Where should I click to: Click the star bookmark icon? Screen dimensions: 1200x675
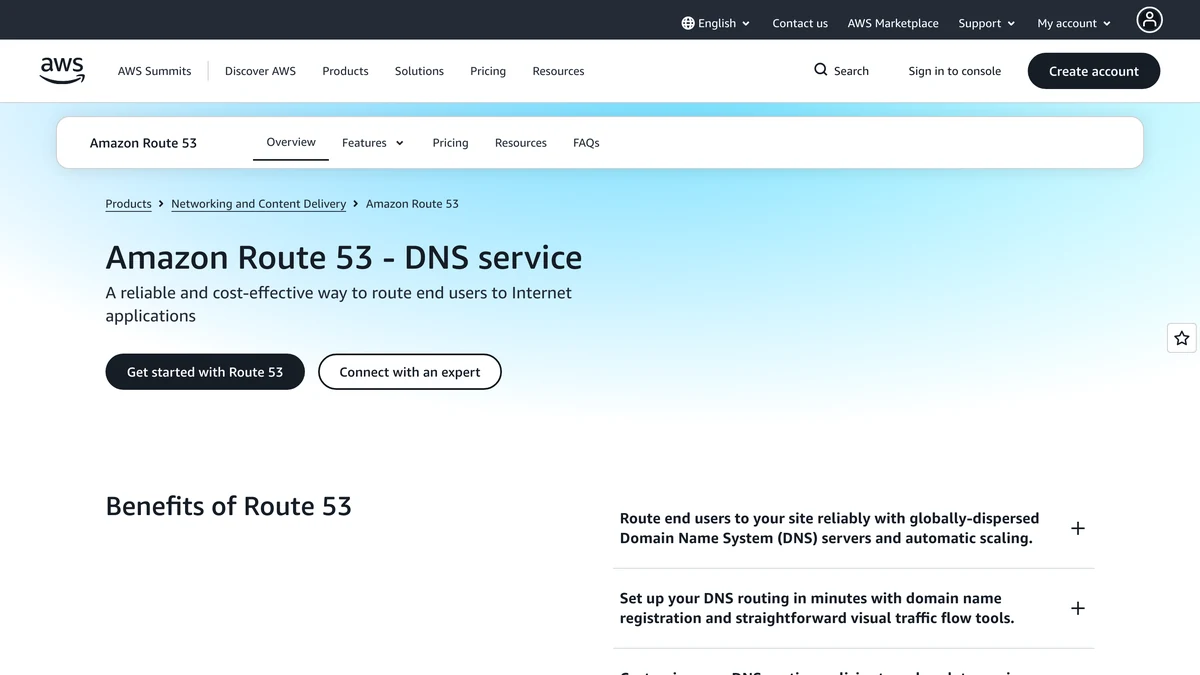(x=1182, y=338)
